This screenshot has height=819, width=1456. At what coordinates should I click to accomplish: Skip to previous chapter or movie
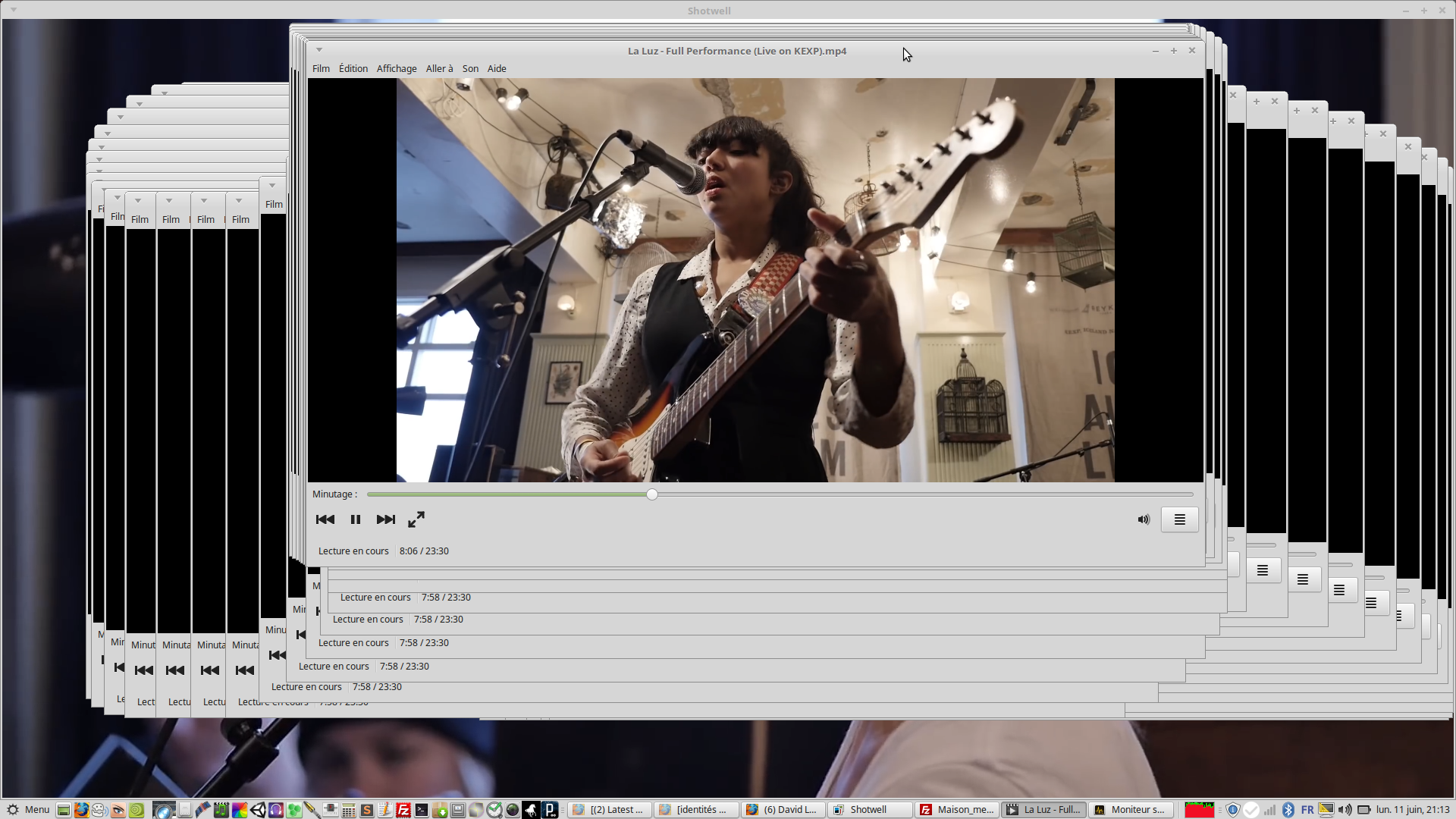[325, 519]
